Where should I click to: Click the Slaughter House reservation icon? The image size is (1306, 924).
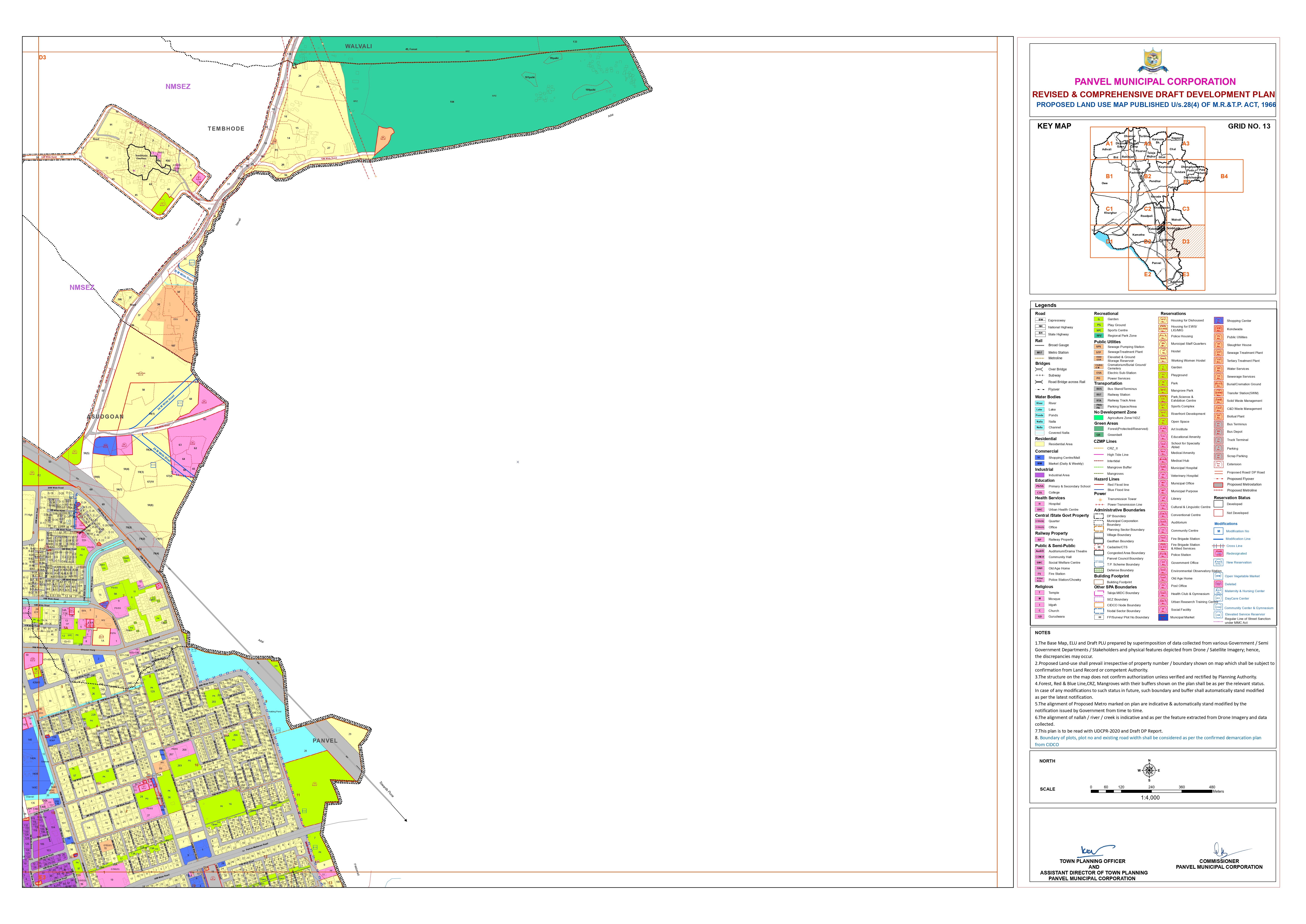click(x=1219, y=345)
